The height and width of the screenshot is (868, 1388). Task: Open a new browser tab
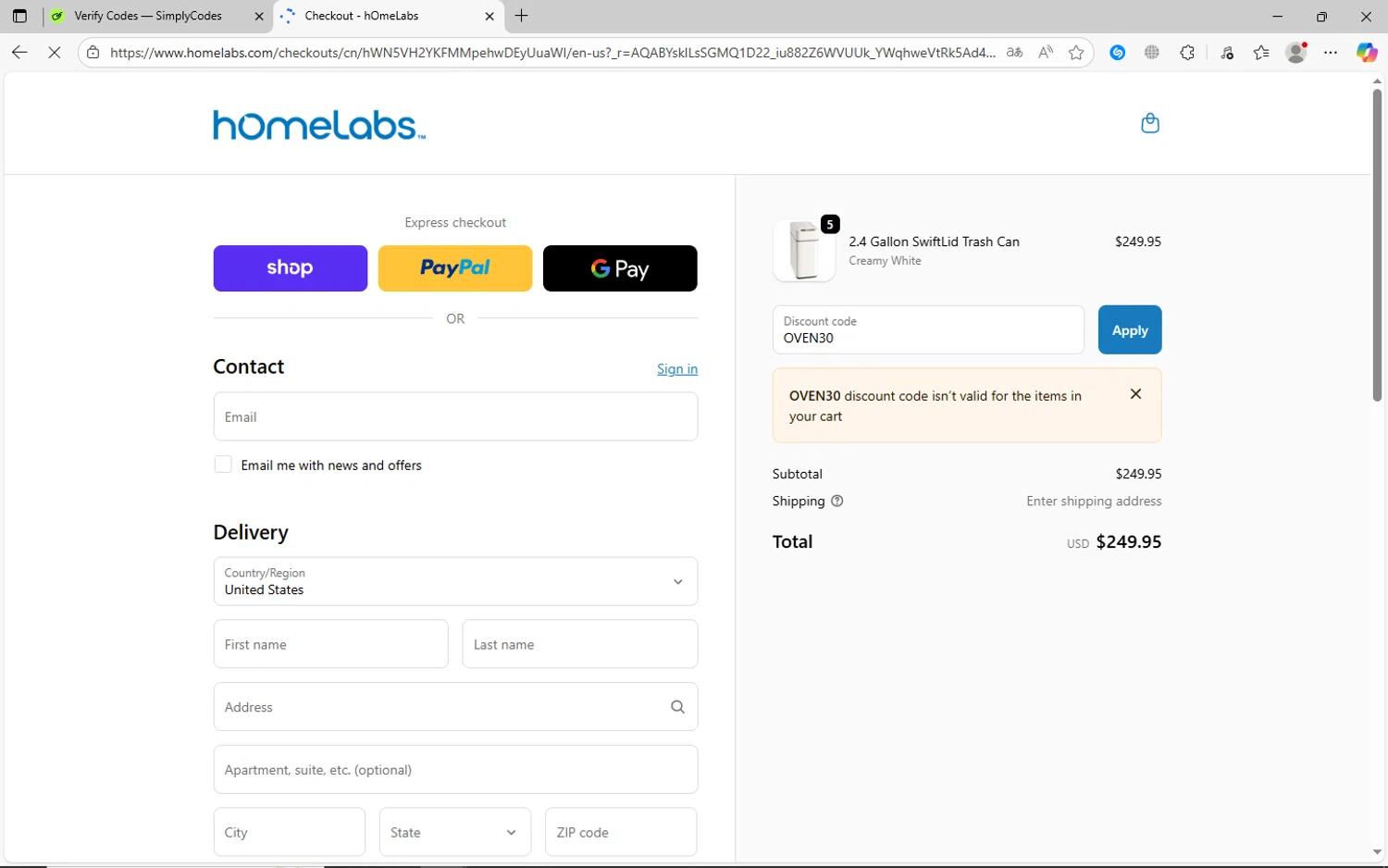pos(522,16)
